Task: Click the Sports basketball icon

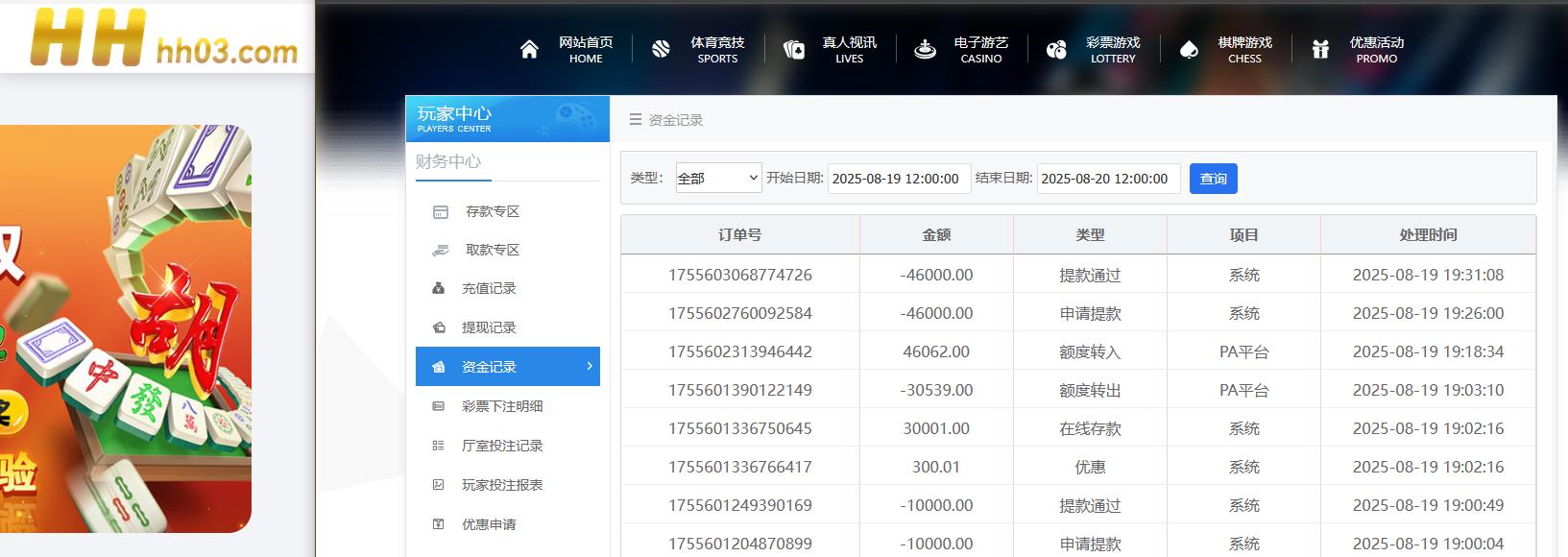Action: 661,50
